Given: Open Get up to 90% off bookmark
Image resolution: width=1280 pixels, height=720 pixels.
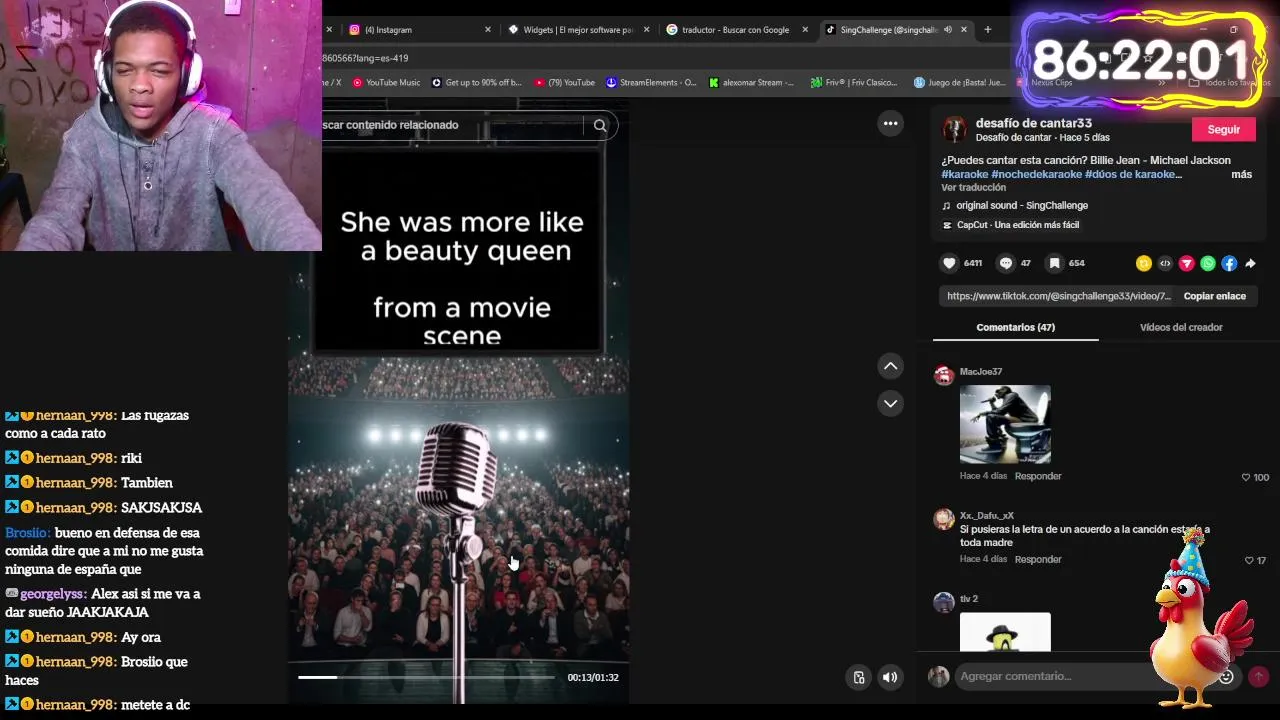Looking at the screenshot, I should tap(477, 82).
